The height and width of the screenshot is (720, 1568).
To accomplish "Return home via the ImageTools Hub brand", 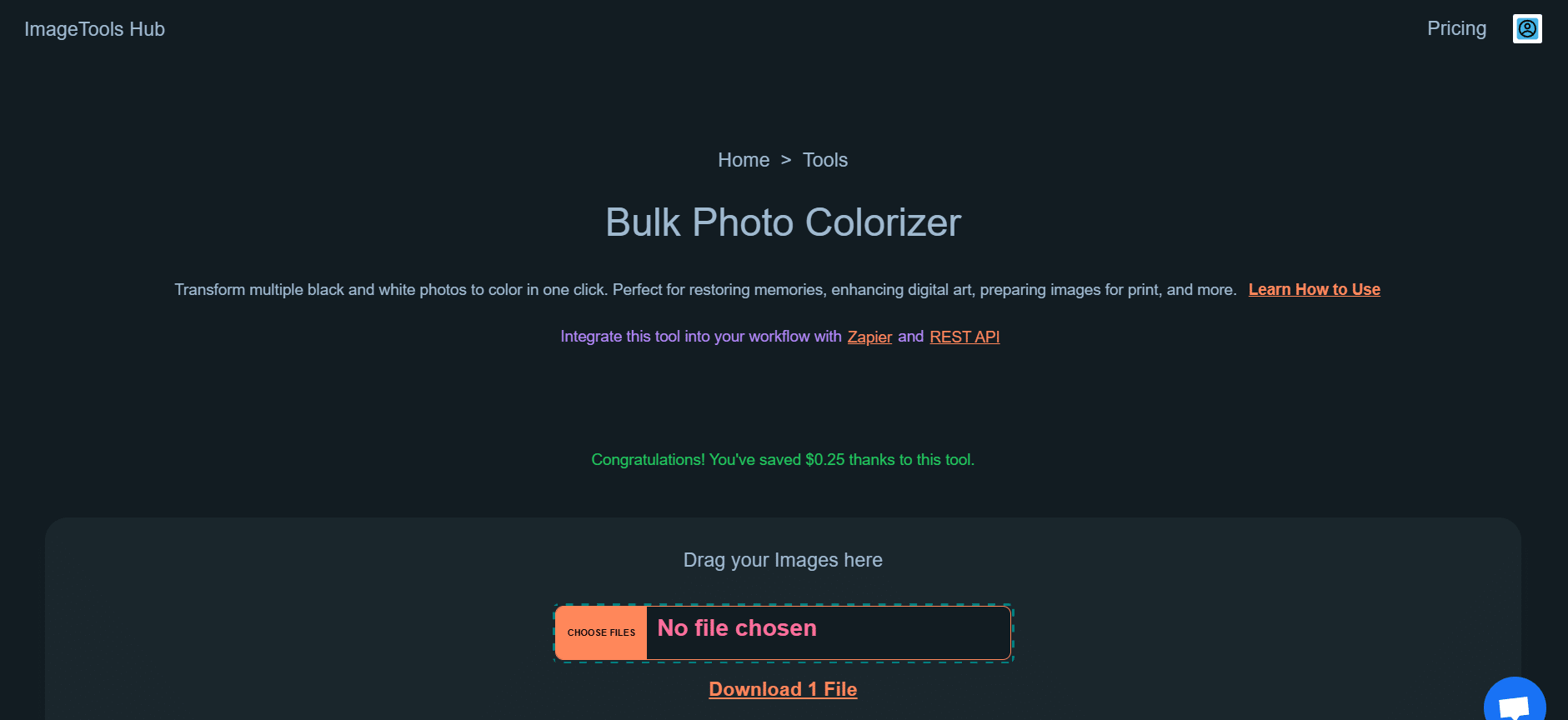I will 94,28.
